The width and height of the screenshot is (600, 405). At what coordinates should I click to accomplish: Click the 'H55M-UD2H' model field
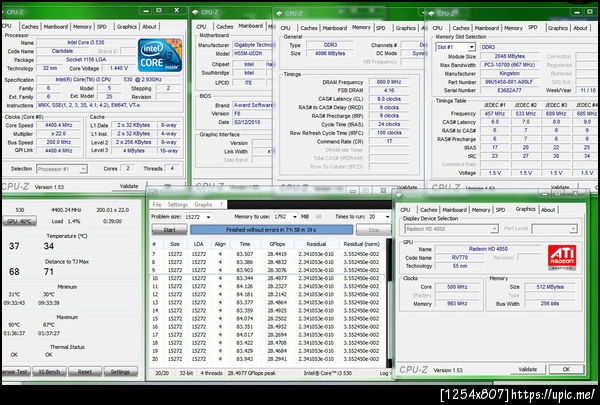pos(252,54)
